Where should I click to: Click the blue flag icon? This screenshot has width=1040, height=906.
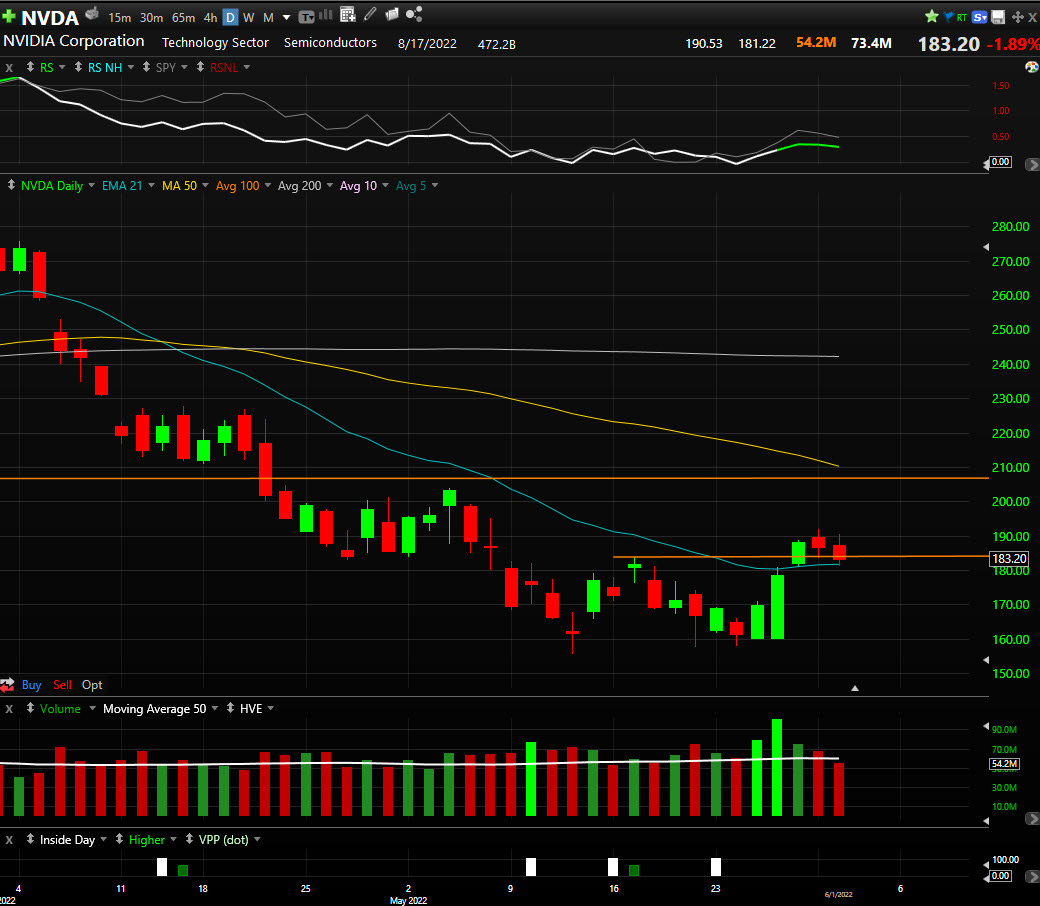948,17
